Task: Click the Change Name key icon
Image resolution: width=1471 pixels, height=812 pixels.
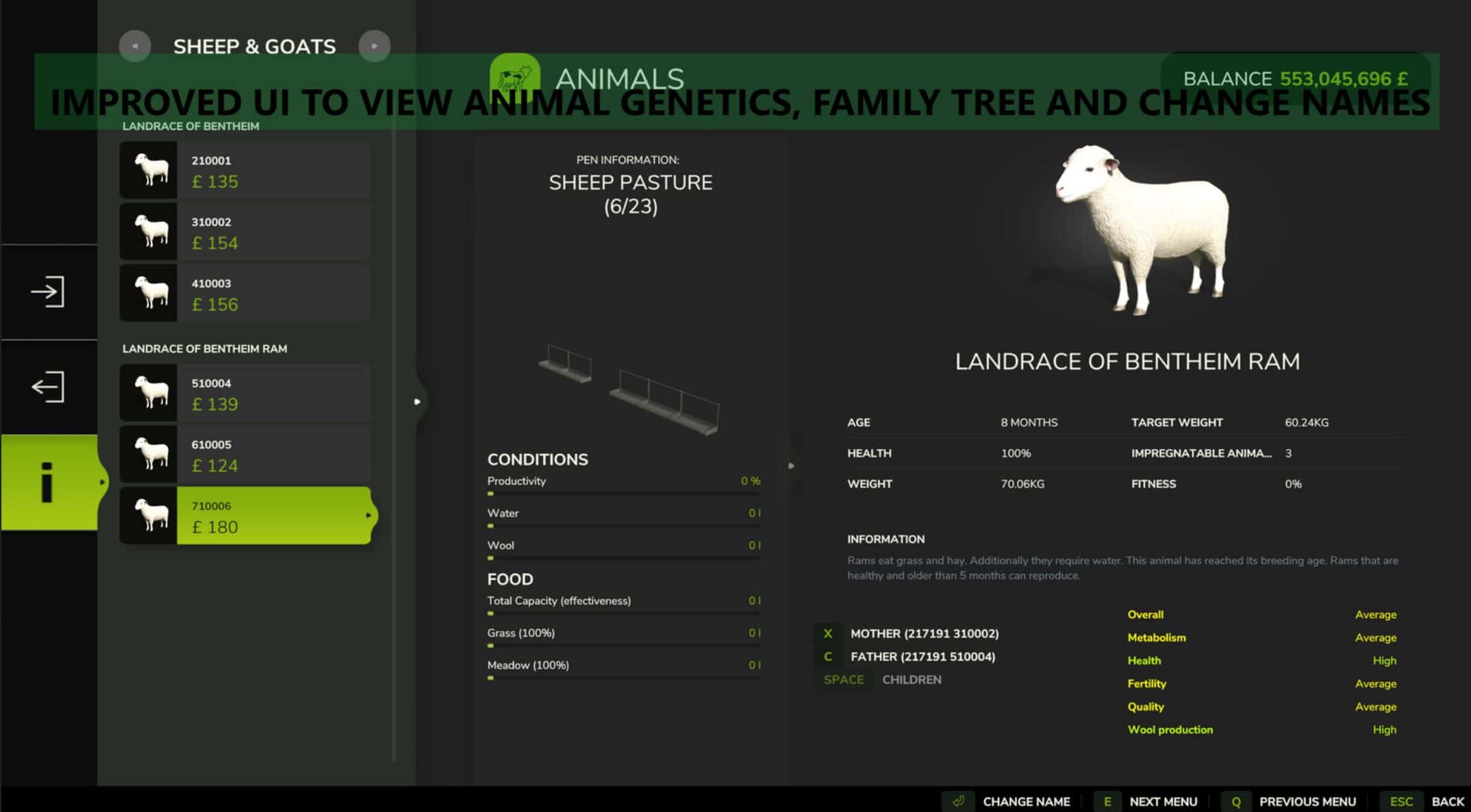Action: click(959, 801)
